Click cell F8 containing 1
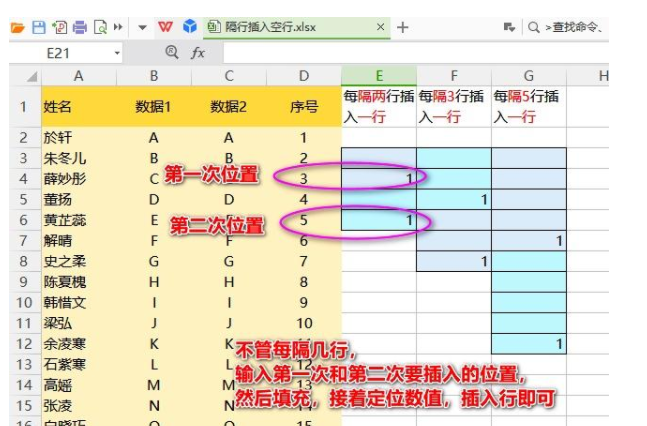Image resolution: width=647 pixels, height=426 pixels. pos(454,261)
